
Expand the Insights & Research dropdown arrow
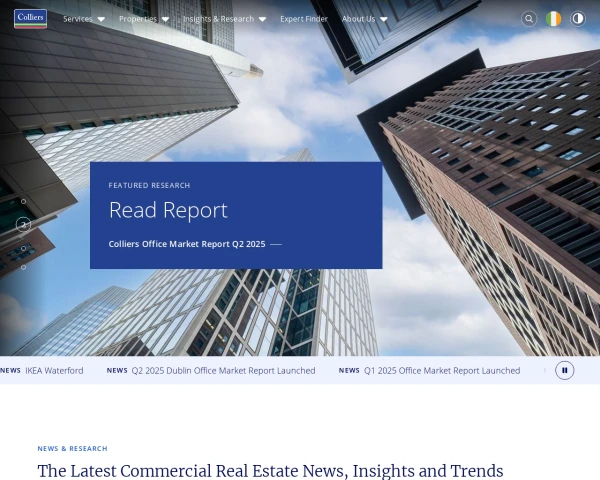tap(262, 19)
